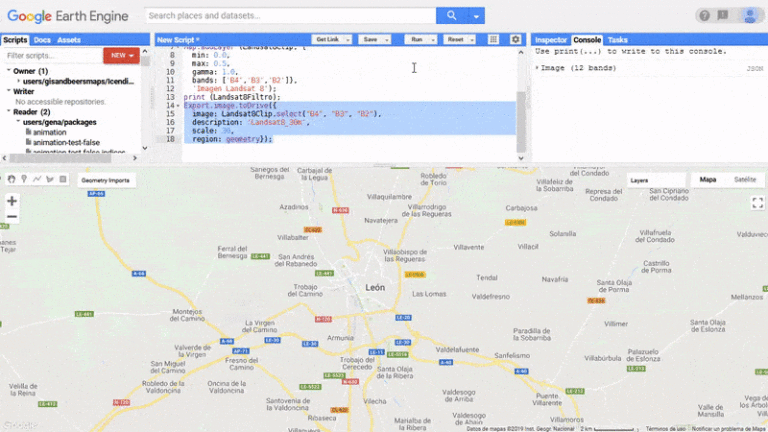768x432 pixels.
Task: Click the red NEW button
Action: pyautogui.click(x=121, y=56)
